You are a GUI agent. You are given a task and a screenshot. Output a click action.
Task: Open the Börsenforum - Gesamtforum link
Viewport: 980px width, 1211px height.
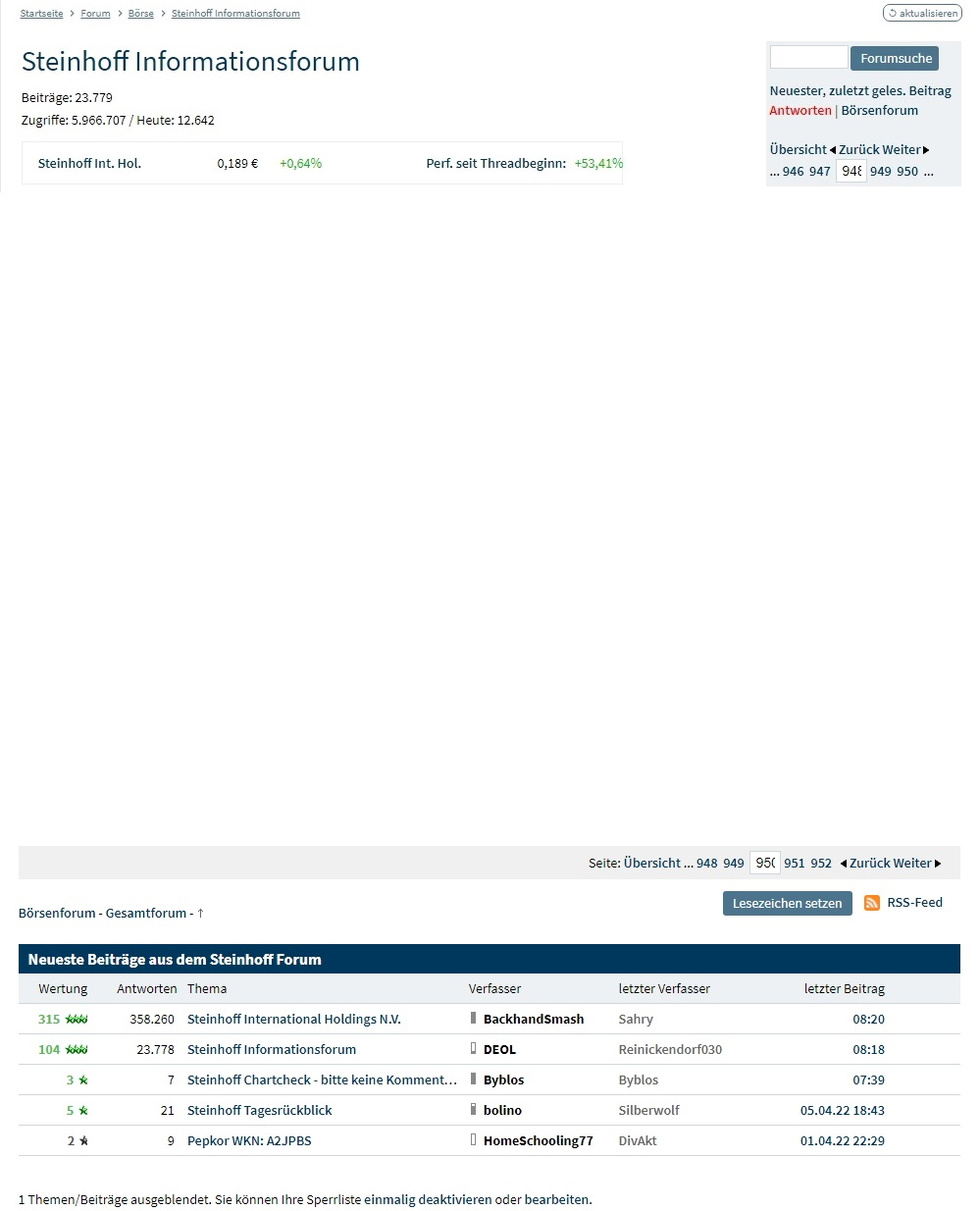(x=102, y=914)
